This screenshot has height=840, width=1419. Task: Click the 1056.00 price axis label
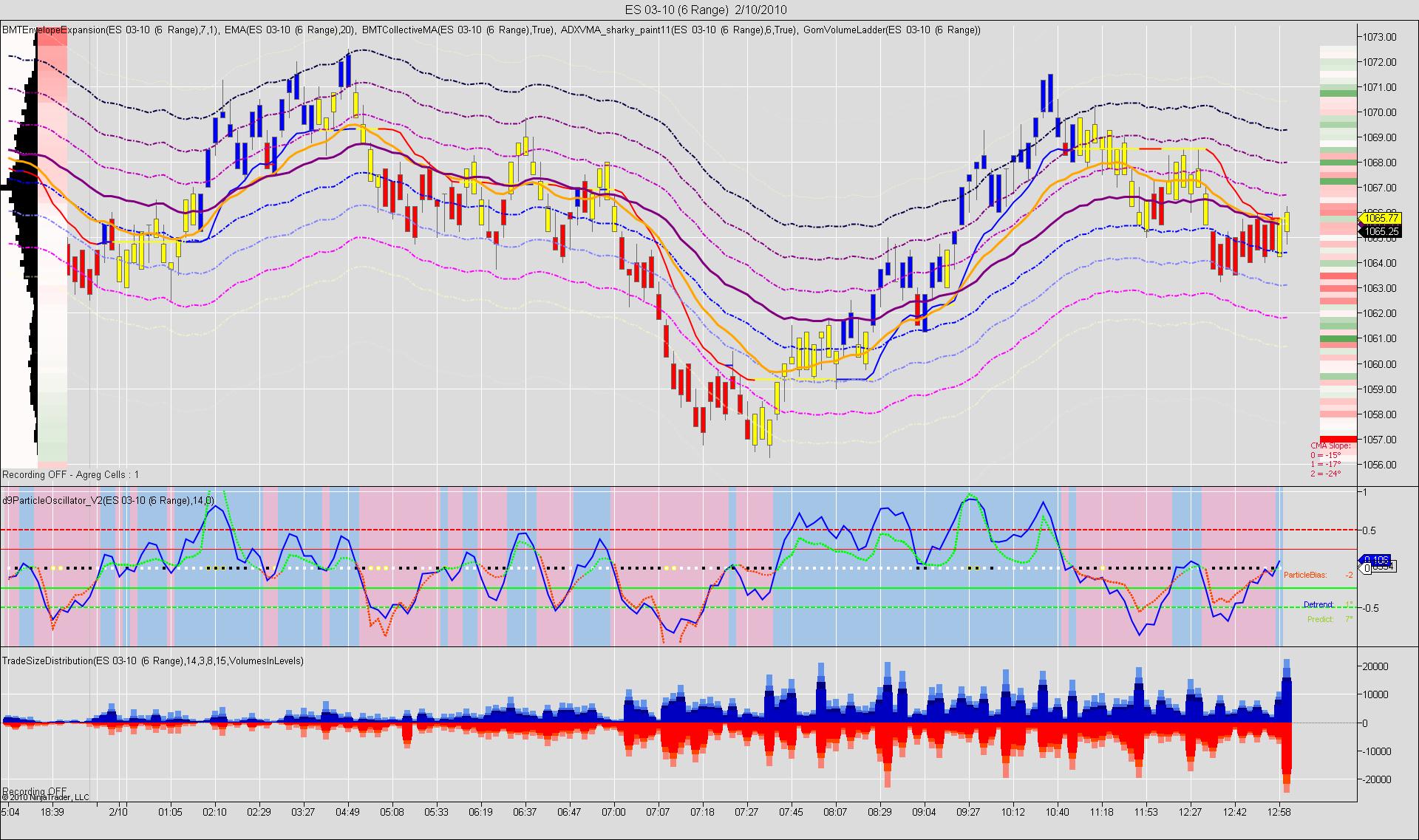(1379, 465)
